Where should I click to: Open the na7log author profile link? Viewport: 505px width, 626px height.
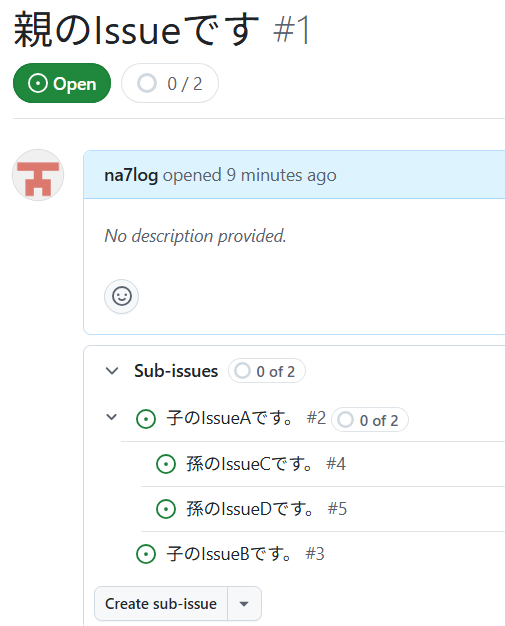[x=131, y=175]
